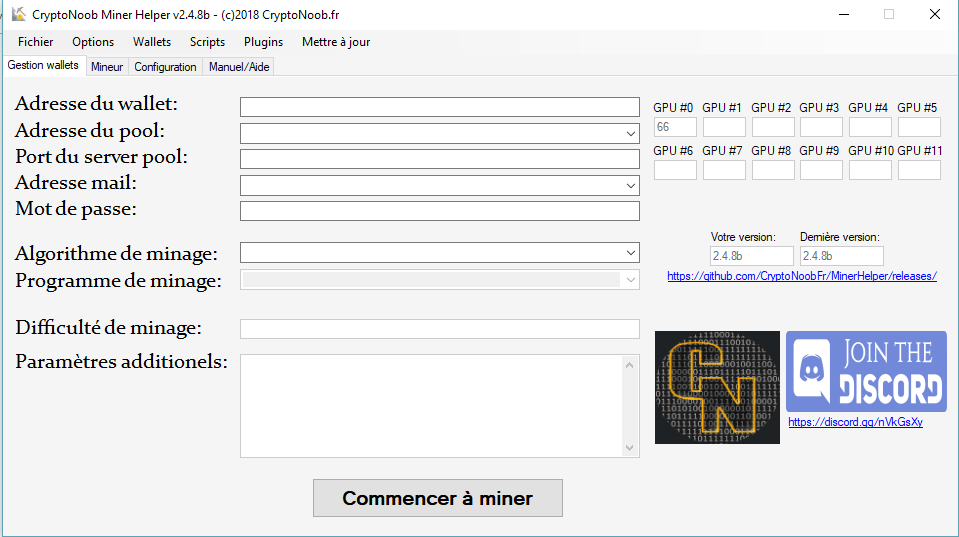Click the Paramètres additionels scrollbar down arrow
959x537 pixels.
point(629,448)
